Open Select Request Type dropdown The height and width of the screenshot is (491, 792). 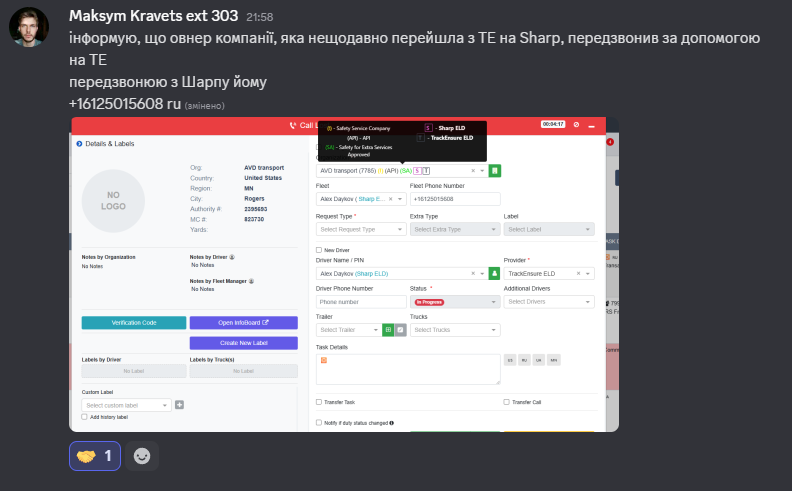point(361,229)
